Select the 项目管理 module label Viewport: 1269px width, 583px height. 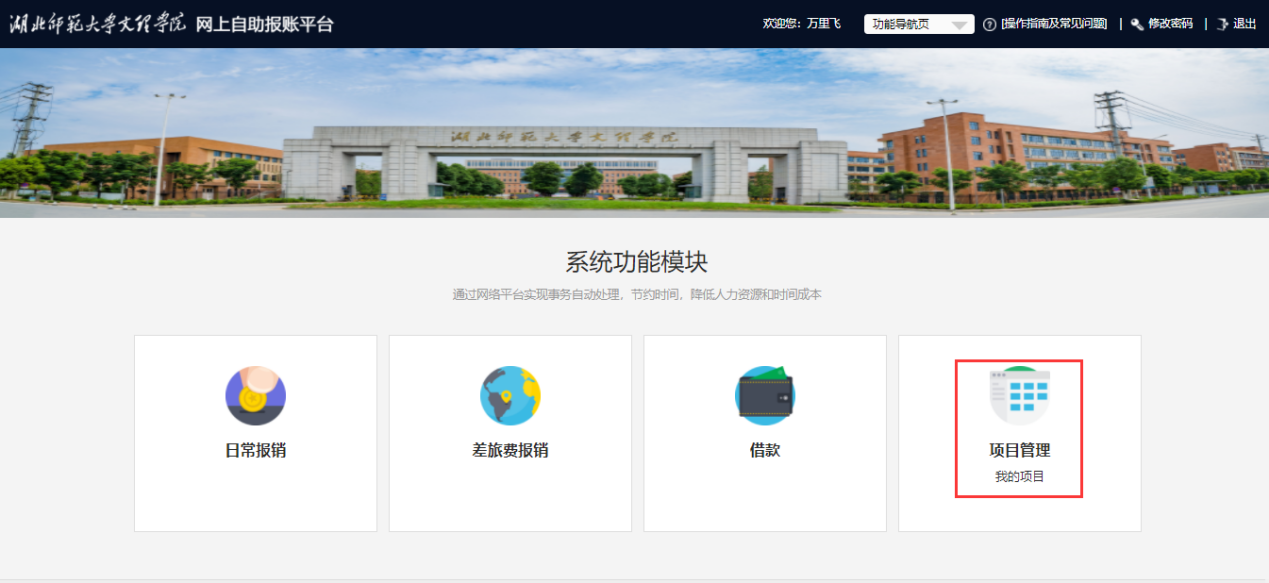[x=1019, y=451]
